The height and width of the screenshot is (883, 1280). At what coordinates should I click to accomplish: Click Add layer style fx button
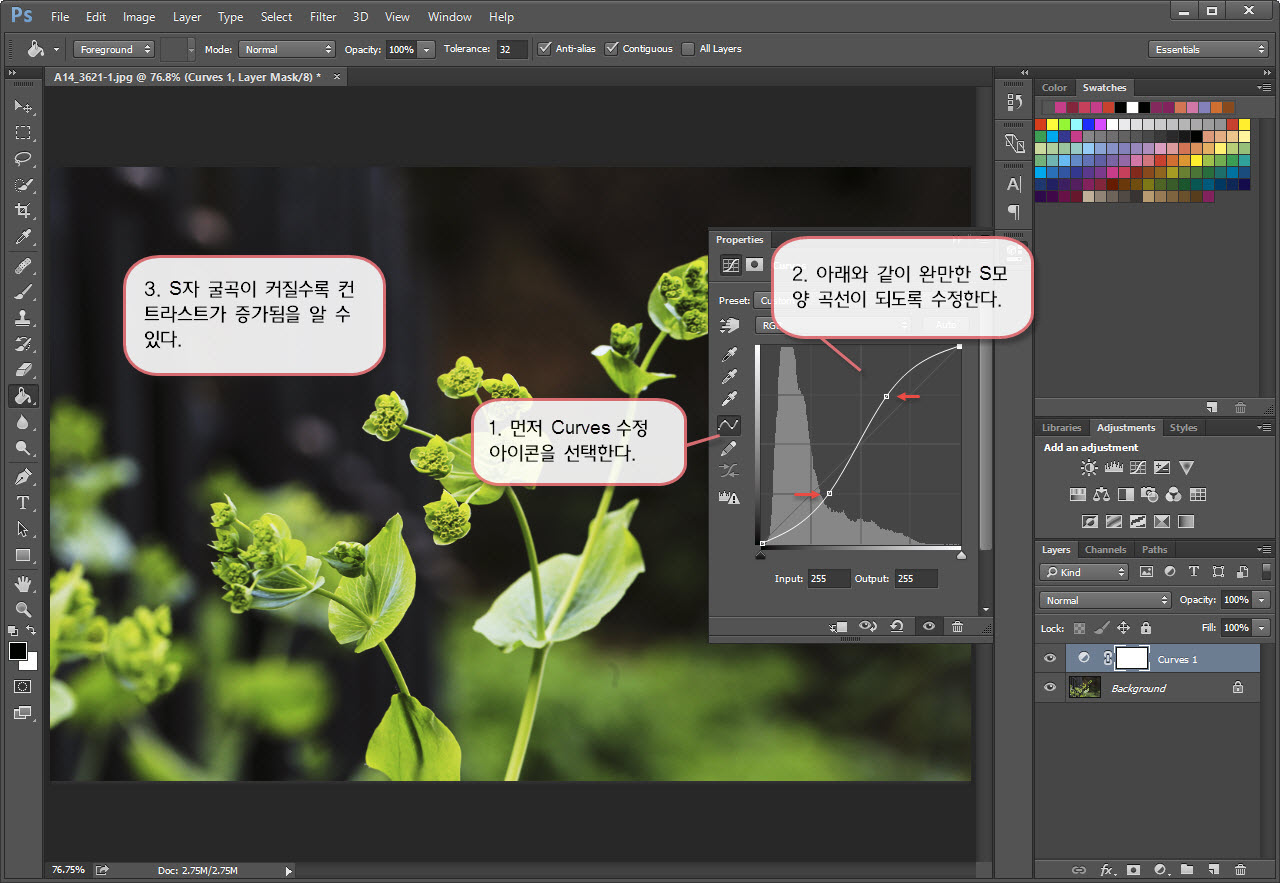tap(1106, 870)
